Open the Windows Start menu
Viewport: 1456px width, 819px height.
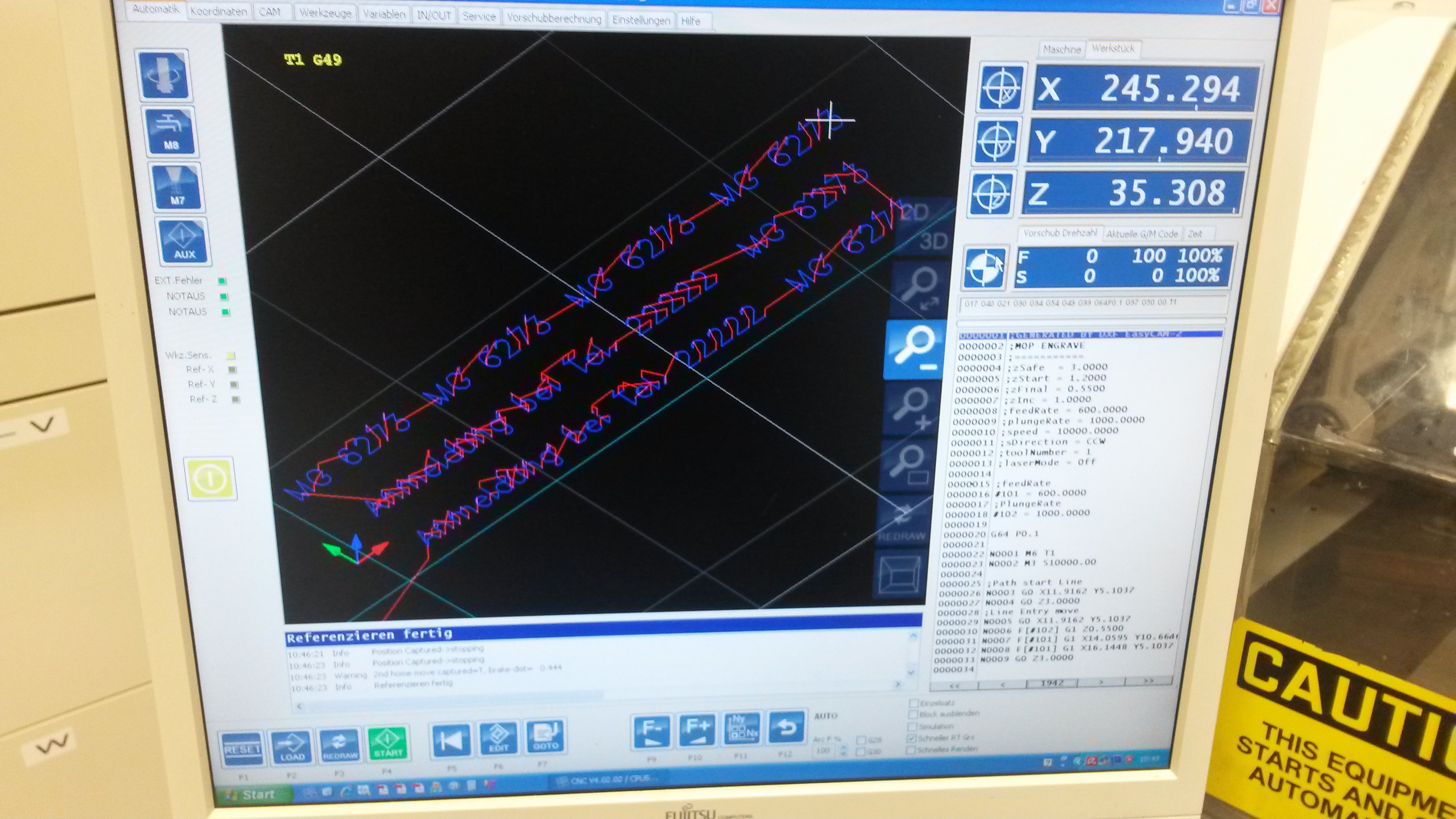coord(252,795)
